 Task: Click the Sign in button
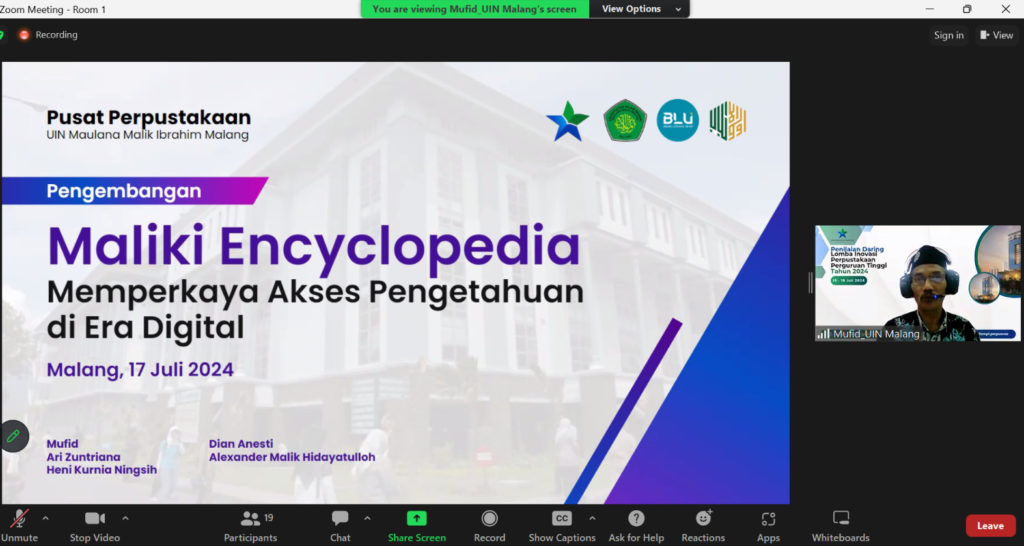pos(948,35)
